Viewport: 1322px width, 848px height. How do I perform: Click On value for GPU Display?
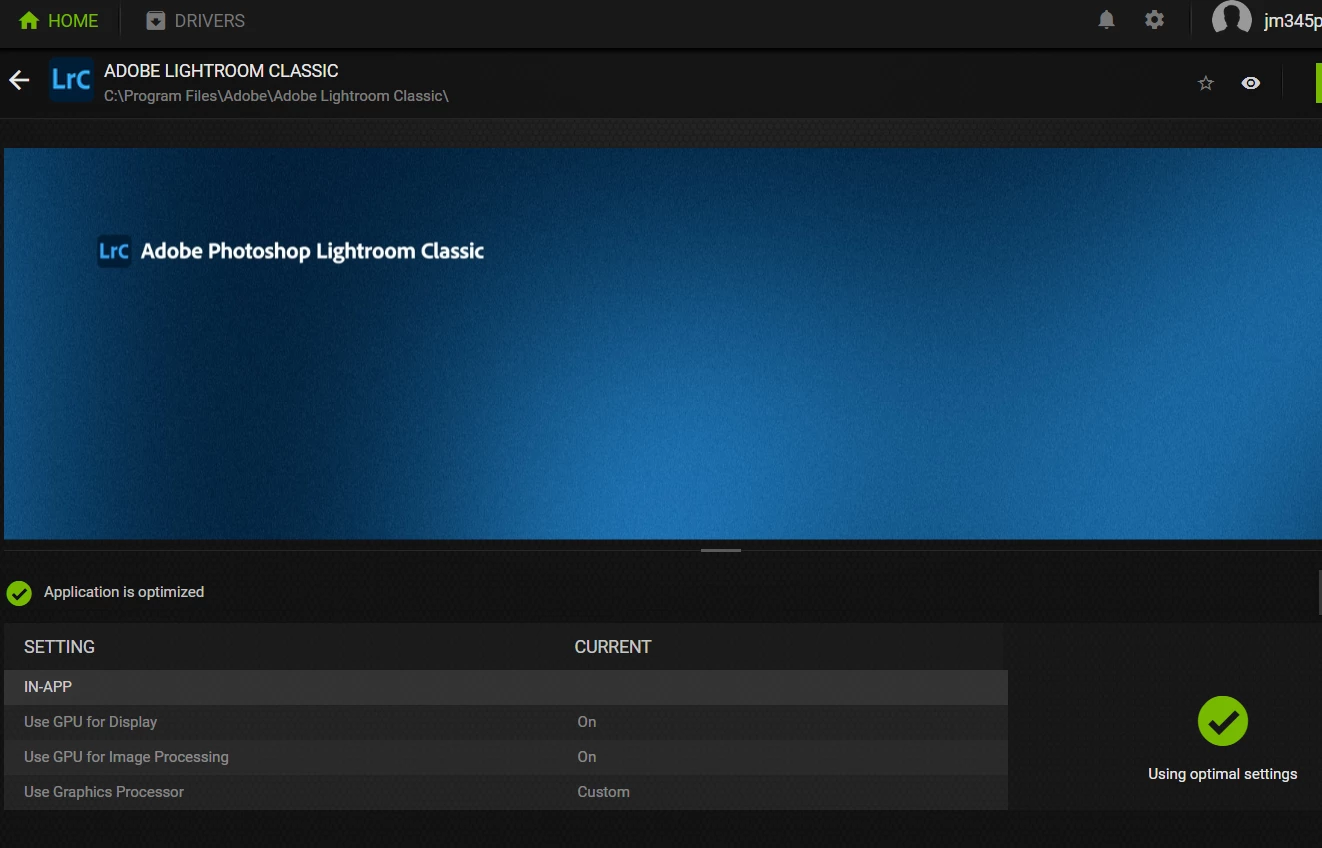click(587, 722)
